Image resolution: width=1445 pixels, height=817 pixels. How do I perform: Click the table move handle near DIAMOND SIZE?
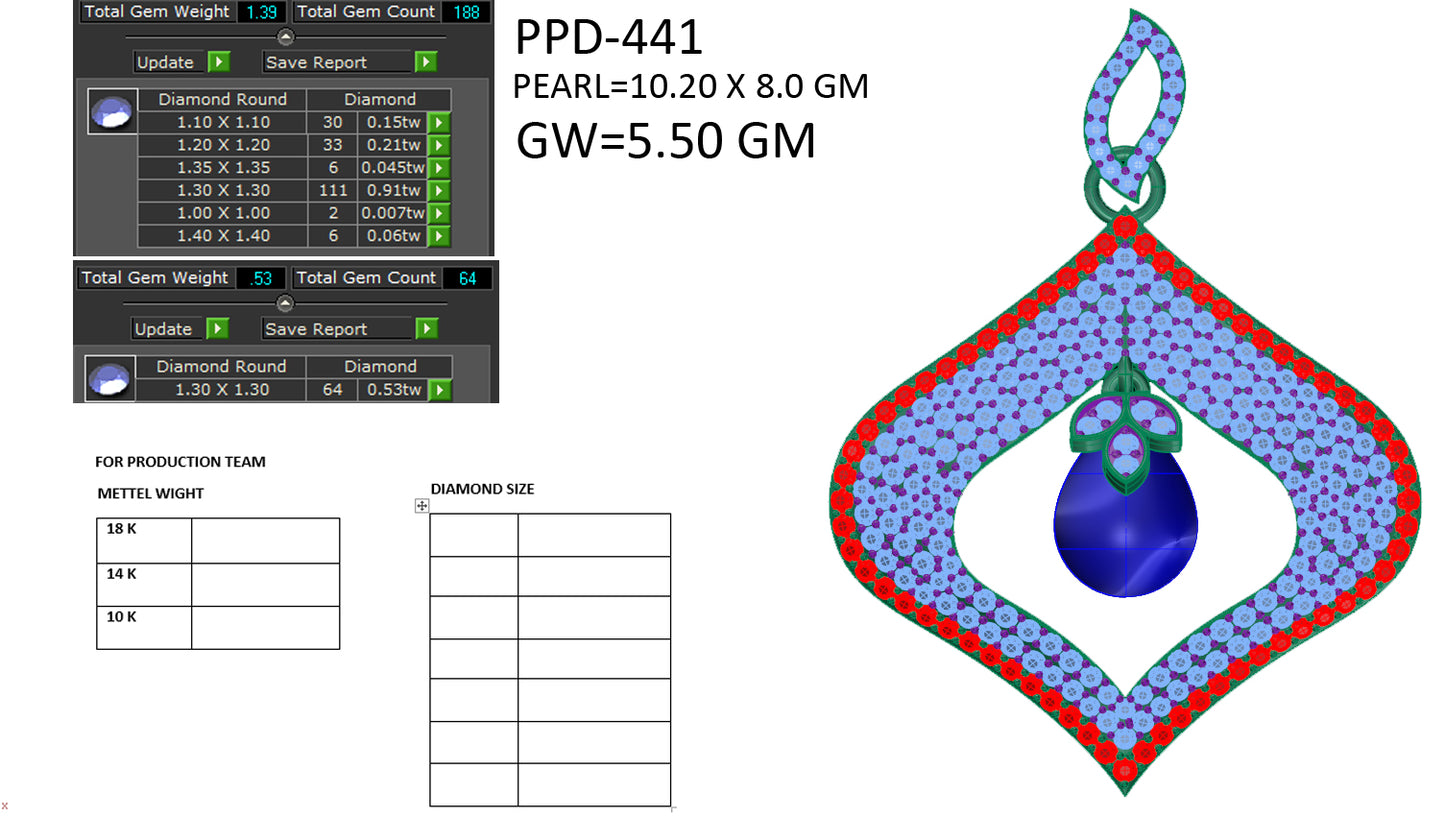[421, 507]
